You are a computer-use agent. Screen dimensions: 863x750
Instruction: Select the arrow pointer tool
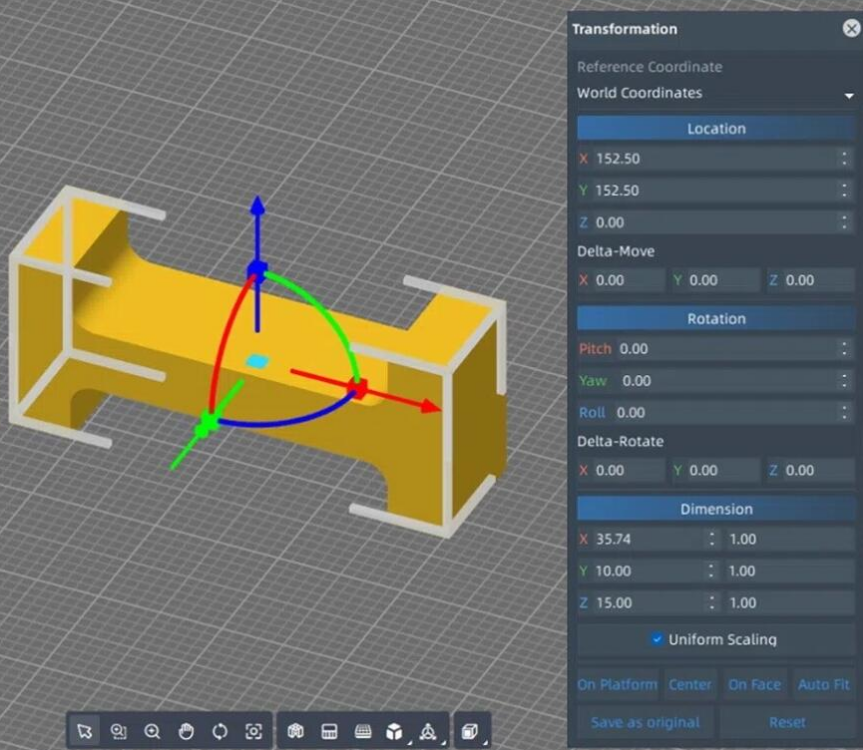[x=85, y=731]
